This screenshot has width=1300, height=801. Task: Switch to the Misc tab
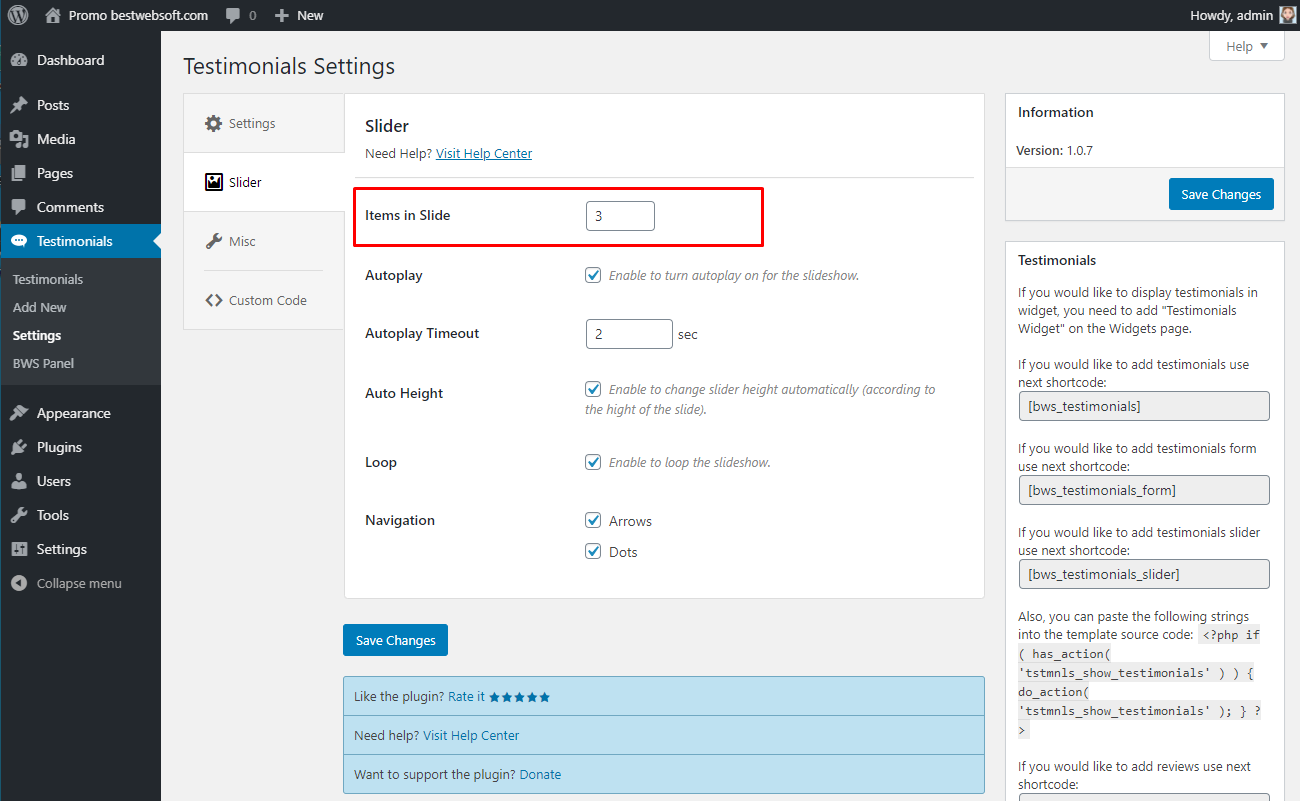pos(264,241)
